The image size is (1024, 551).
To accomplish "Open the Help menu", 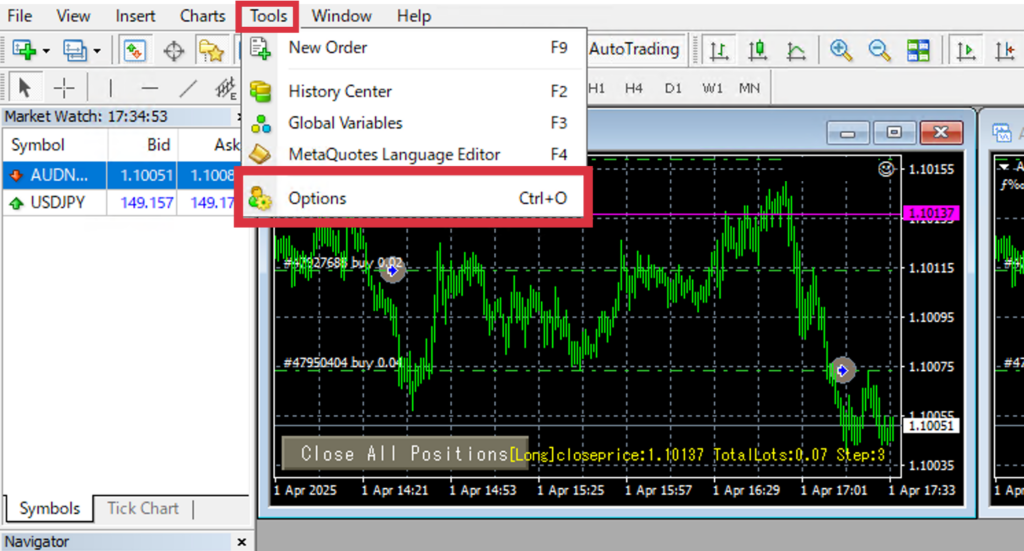I will 414,16.
